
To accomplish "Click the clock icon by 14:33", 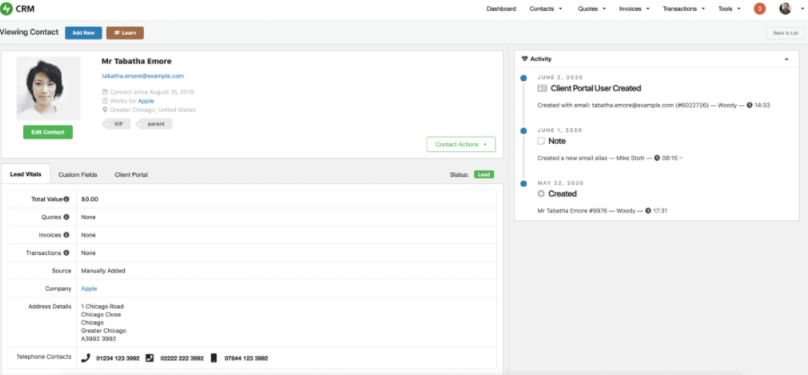I will 750,105.
